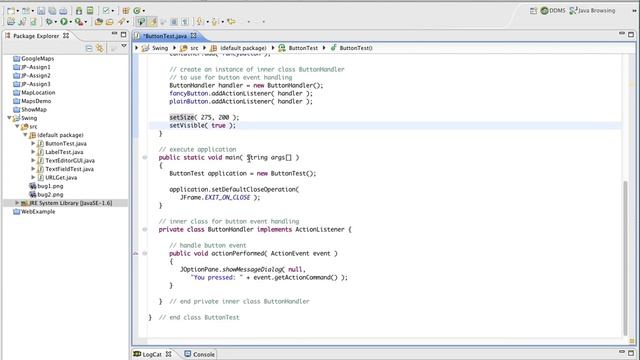Open the Android Virtual Device Manager icon
640x360 pixels.
click(x=90, y=11)
